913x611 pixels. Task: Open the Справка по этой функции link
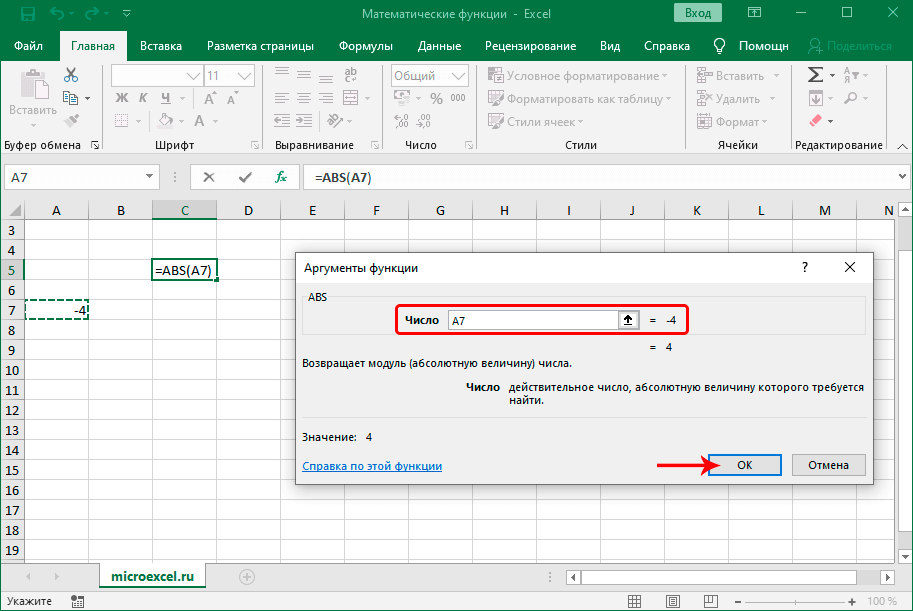click(x=372, y=466)
